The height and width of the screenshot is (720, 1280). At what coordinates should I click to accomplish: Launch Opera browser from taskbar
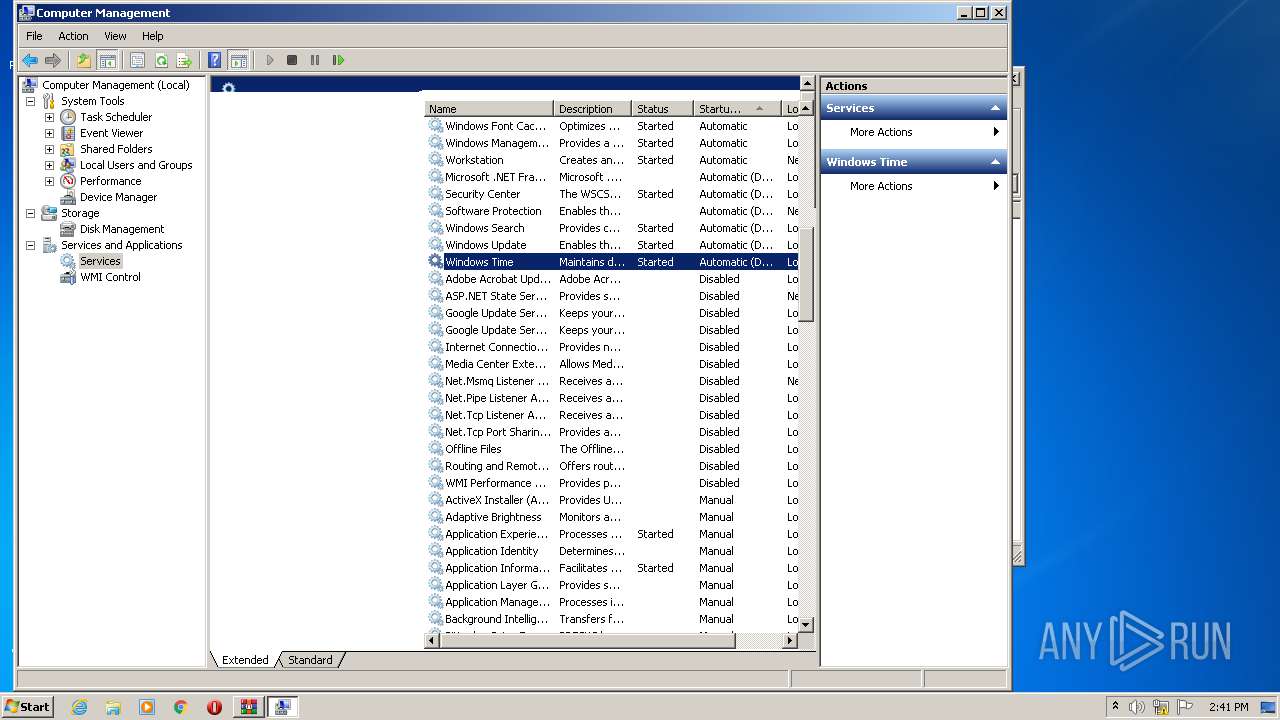[214, 707]
